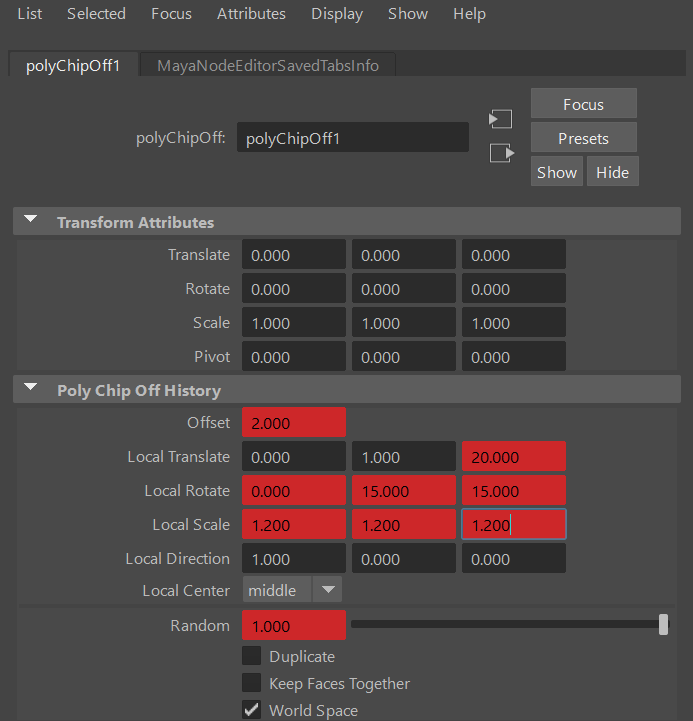Enable the Duplicate checkbox
Screen dimensions: 693x721
pyautogui.click(x=252, y=656)
